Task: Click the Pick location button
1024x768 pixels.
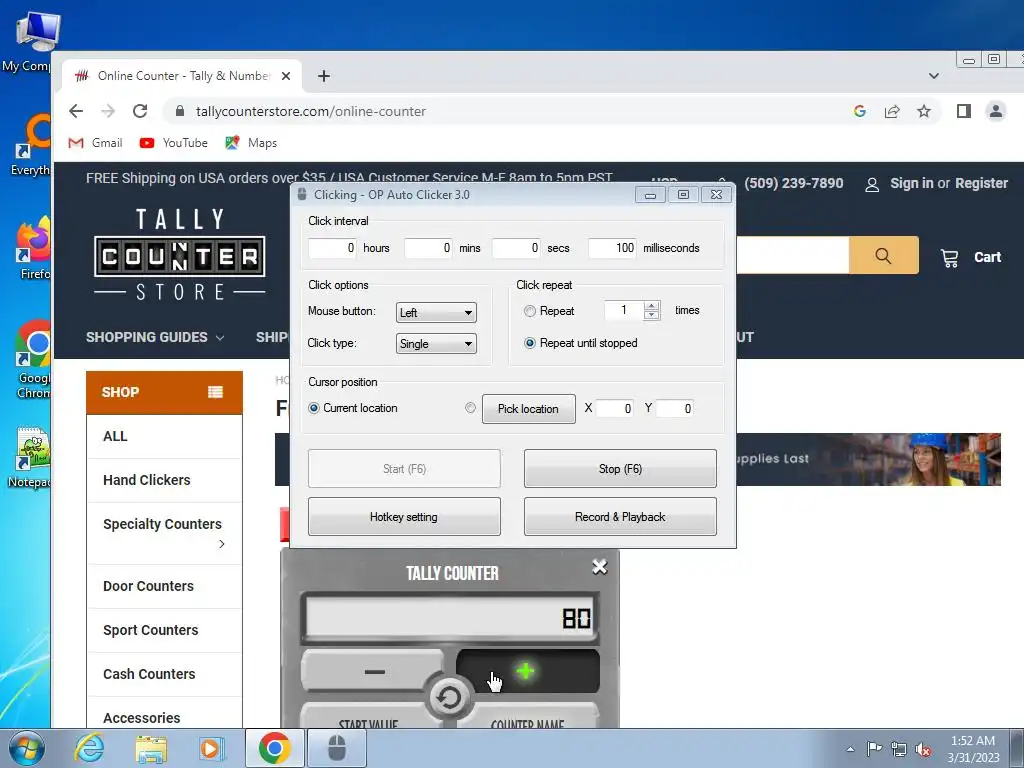Action: click(x=528, y=409)
